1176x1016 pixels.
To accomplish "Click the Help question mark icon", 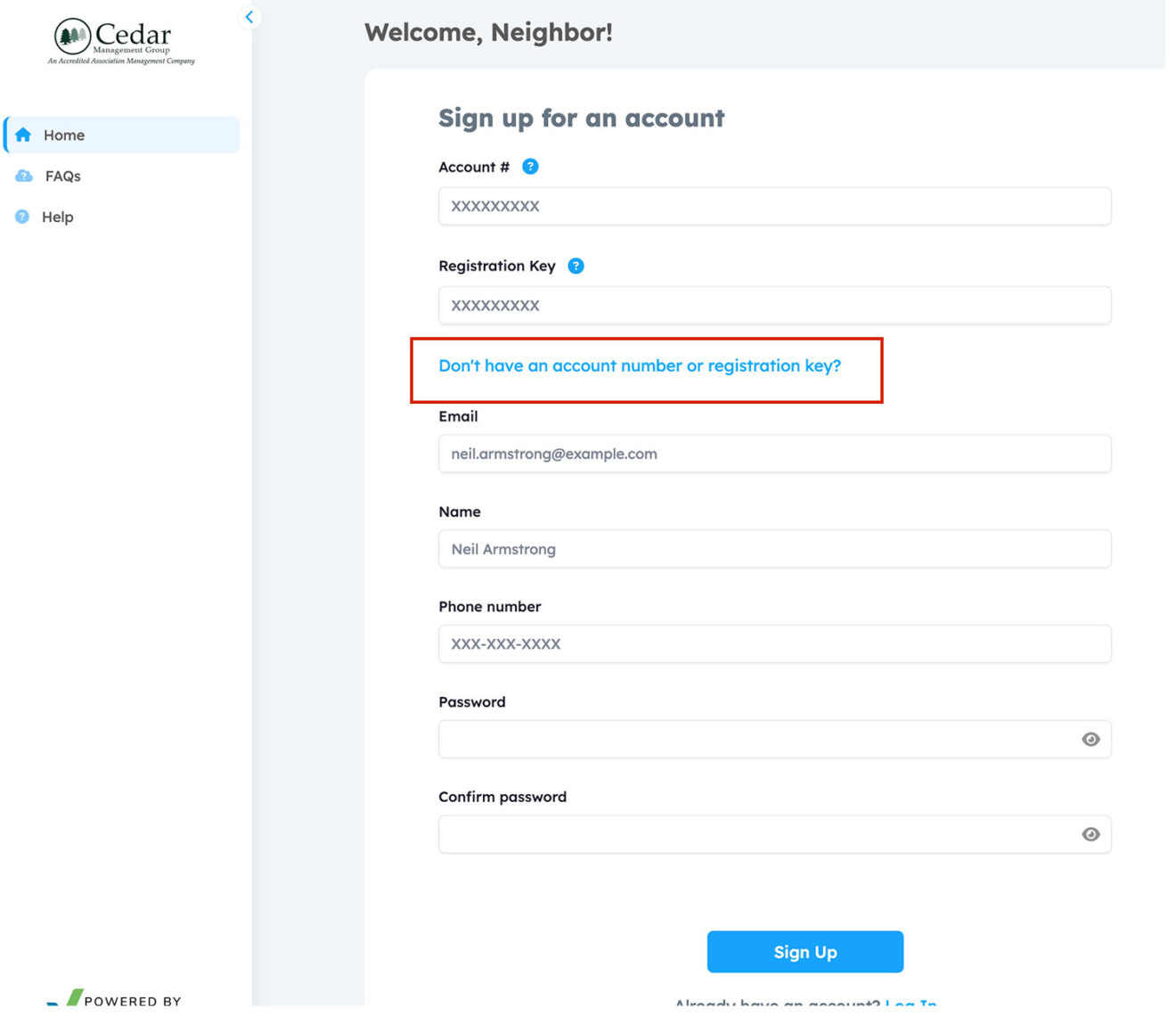I will [x=21, y=217].
